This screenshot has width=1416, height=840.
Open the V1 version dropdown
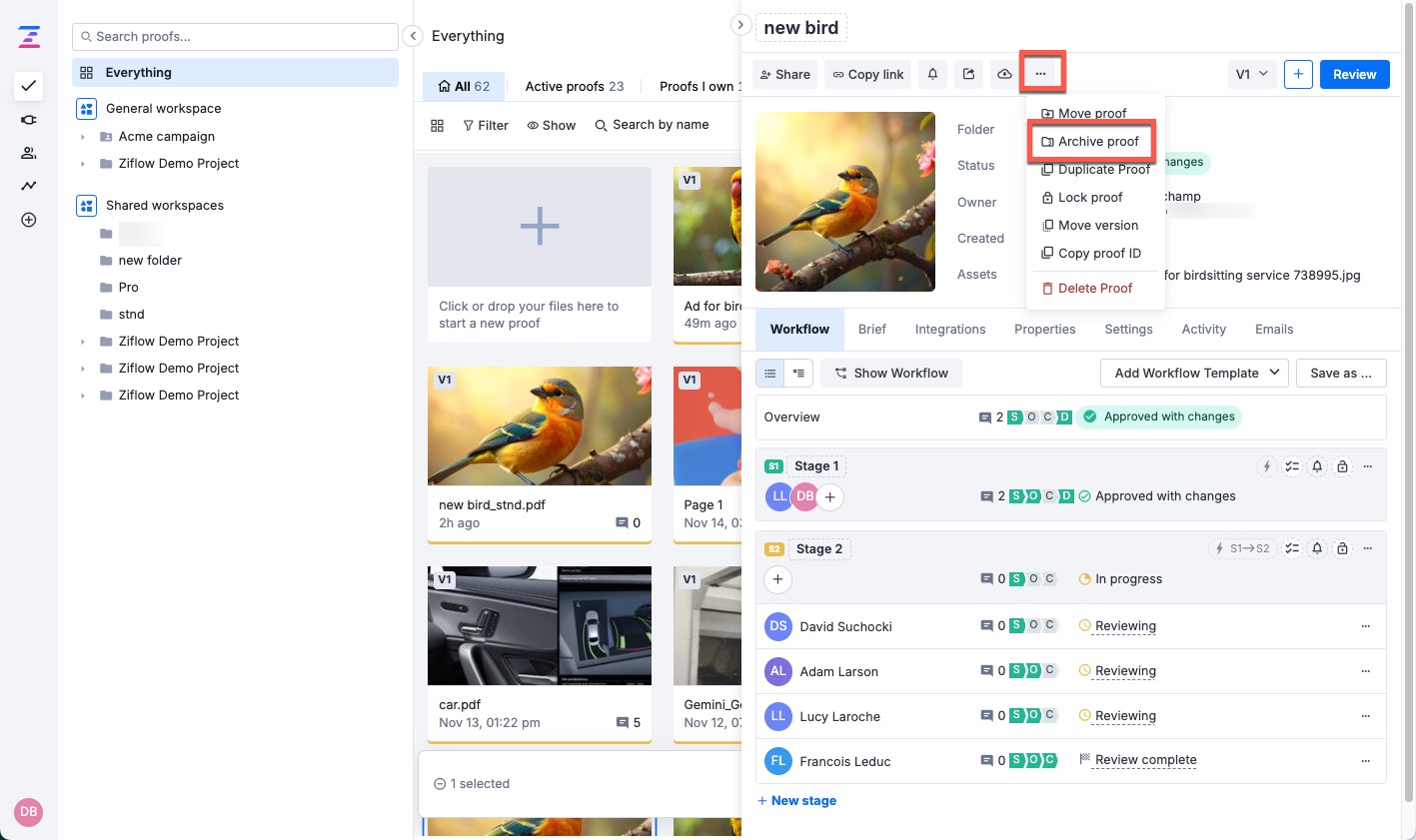(1251, 73)
